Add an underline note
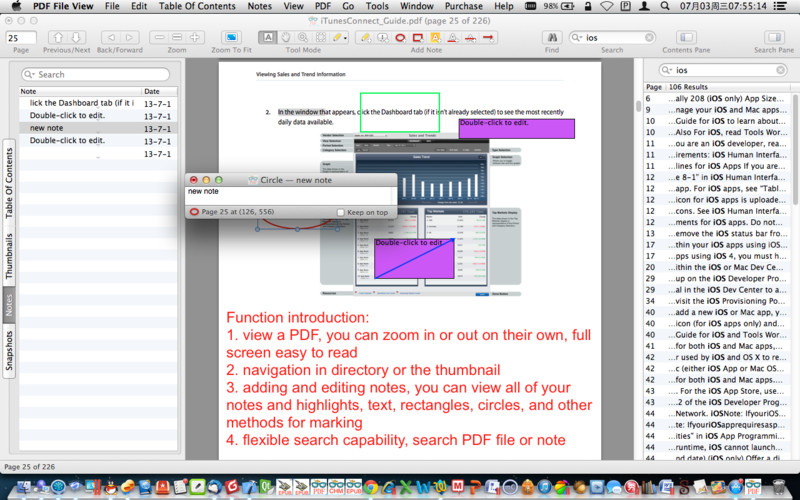800x500 pixels. point(453,37)
